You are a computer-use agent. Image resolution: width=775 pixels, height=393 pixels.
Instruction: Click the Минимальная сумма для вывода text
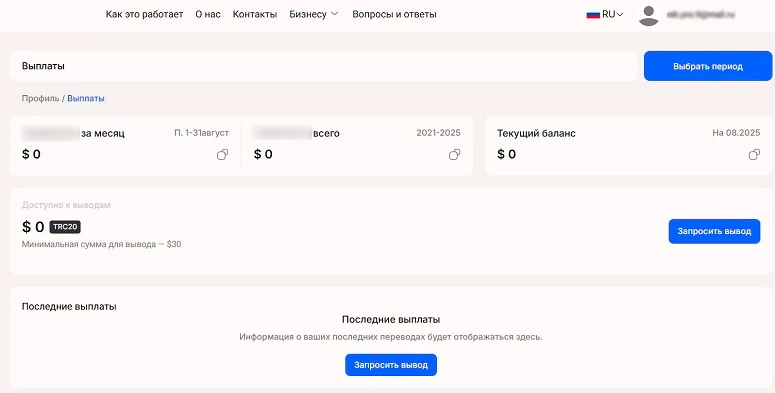tap(101, 244)
